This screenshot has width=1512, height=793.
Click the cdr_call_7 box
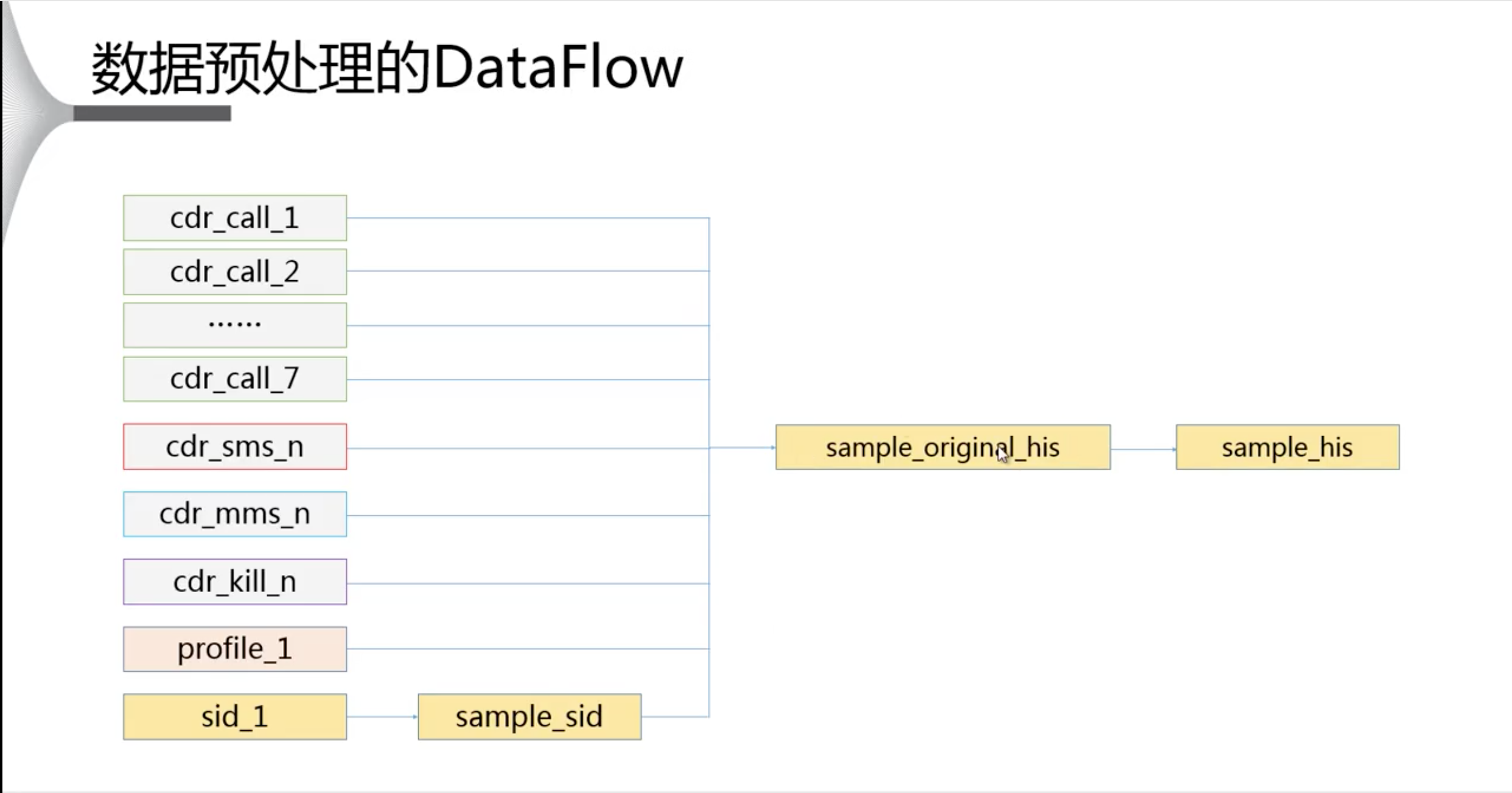pos(235,379)
